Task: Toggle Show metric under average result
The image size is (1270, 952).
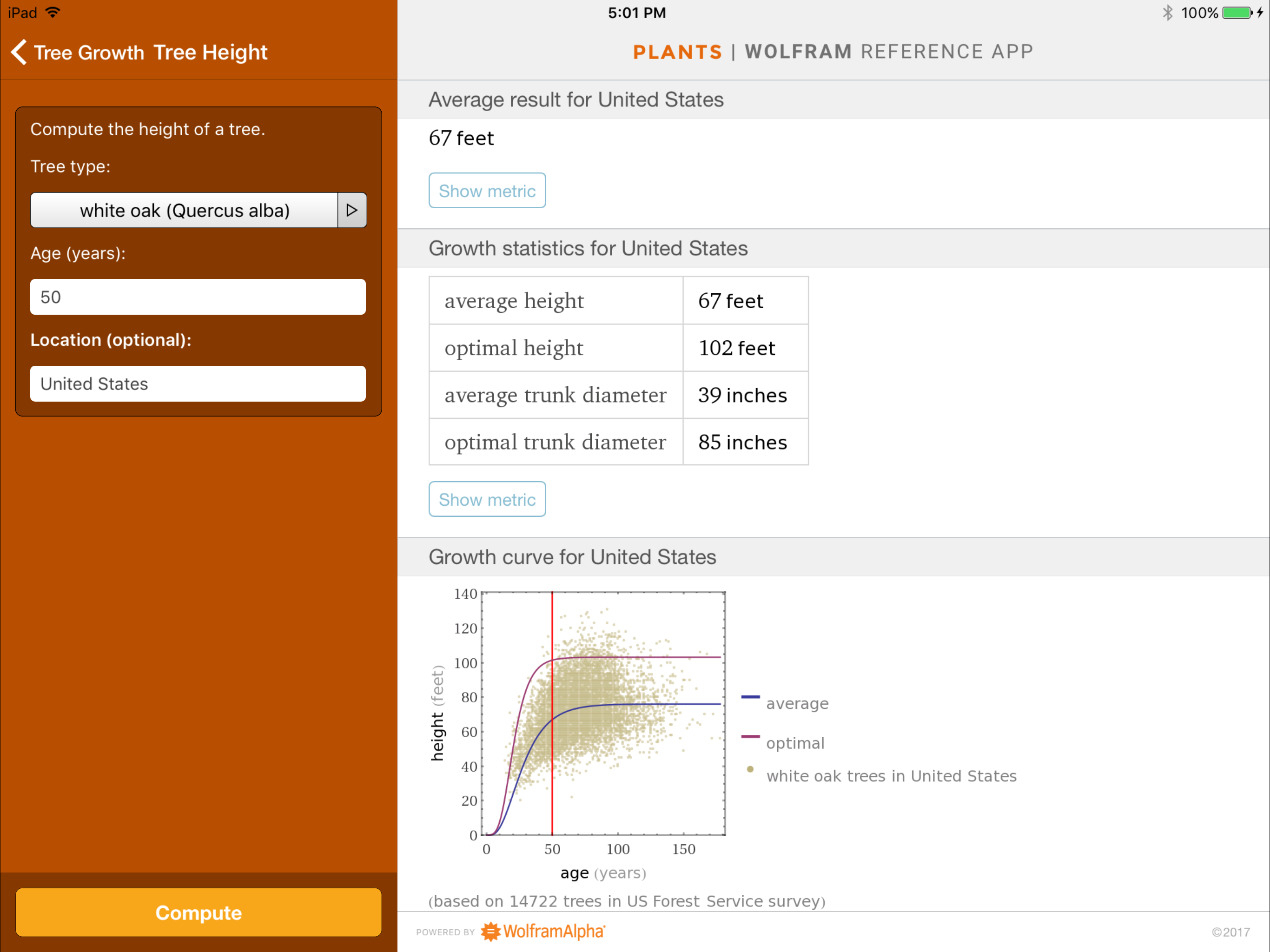Action: pyautogui.click(x=487, y=191)
